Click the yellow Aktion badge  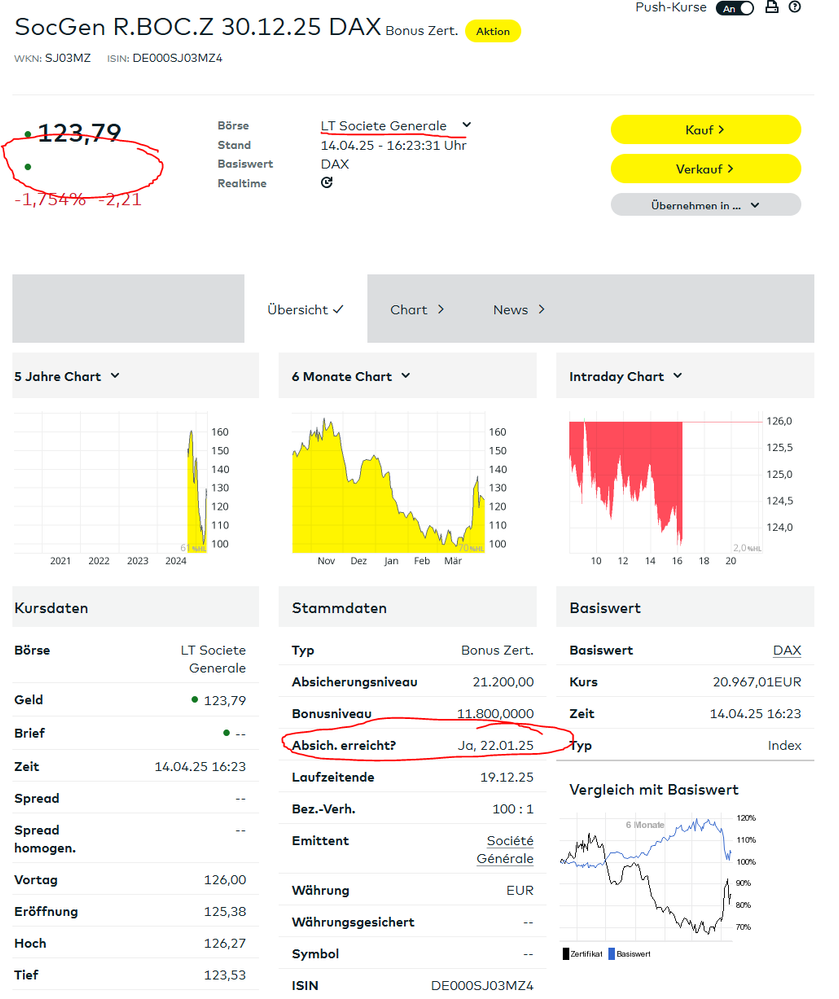click(x=493, y=31)
